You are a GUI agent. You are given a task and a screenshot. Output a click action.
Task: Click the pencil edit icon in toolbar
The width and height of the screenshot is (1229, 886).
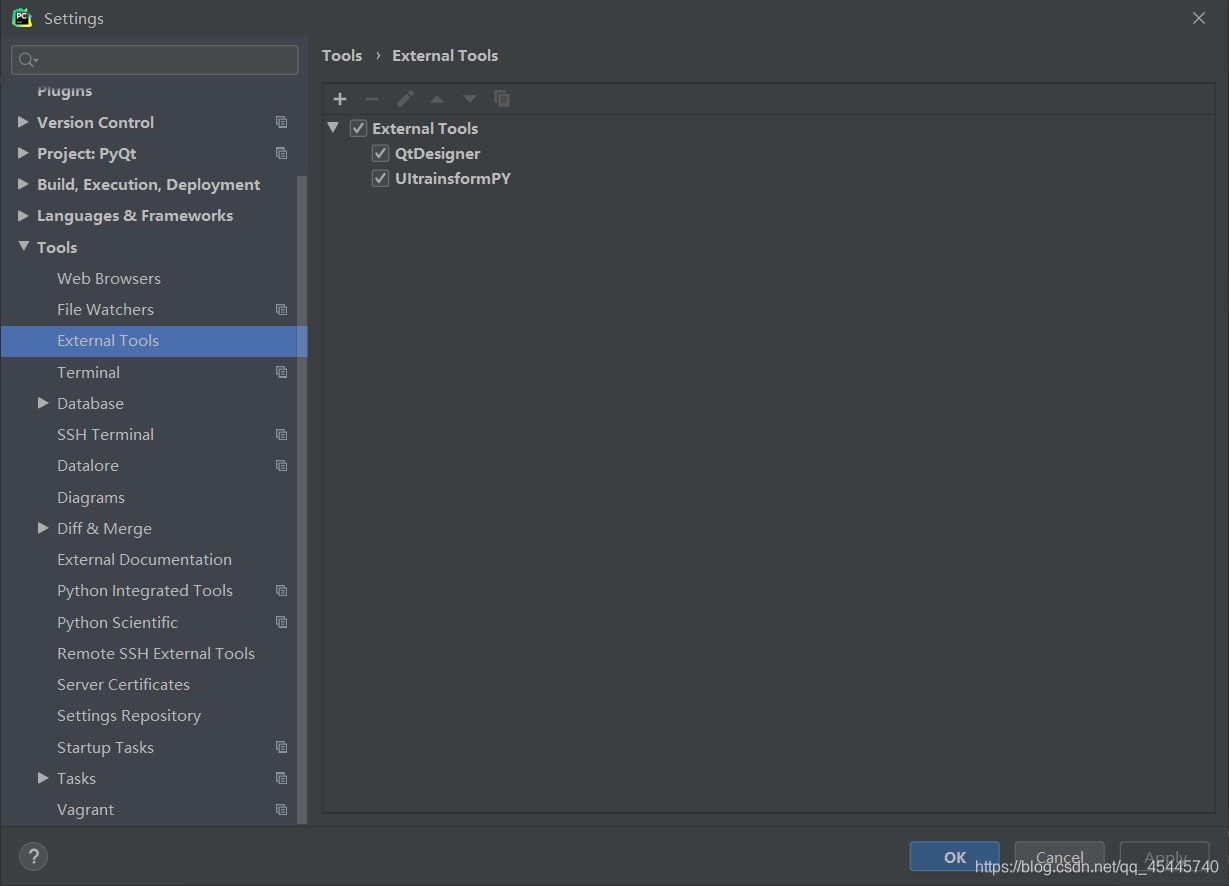[x=405, y=99]
